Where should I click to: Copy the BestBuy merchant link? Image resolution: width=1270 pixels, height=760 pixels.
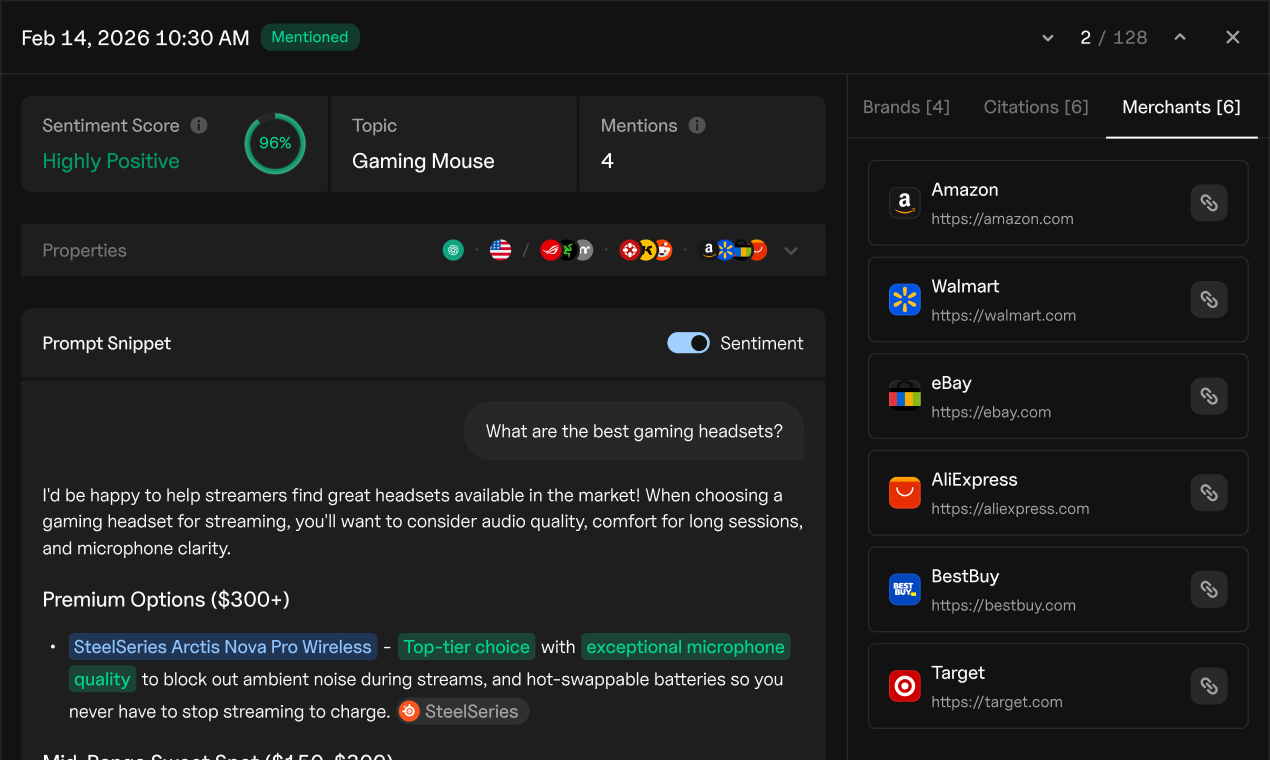(1209, 589)
